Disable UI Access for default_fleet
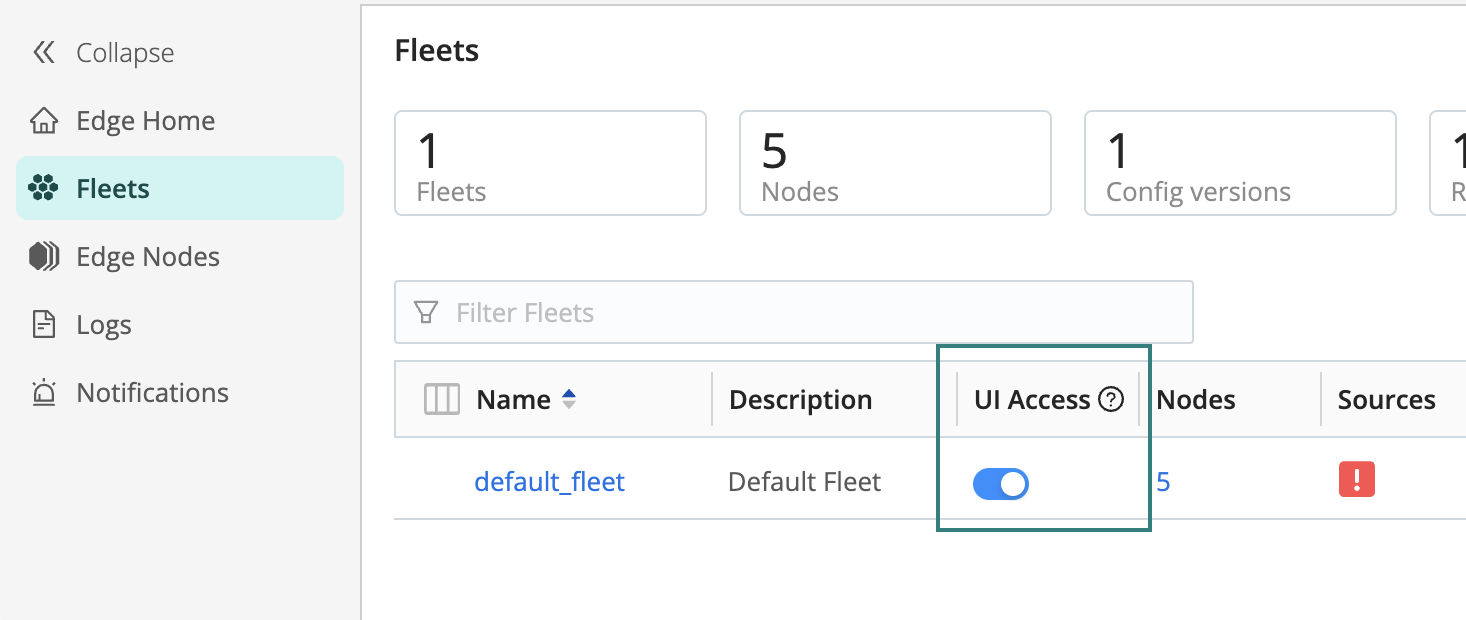This screenshot has width=1466, height=620. 1000,483
